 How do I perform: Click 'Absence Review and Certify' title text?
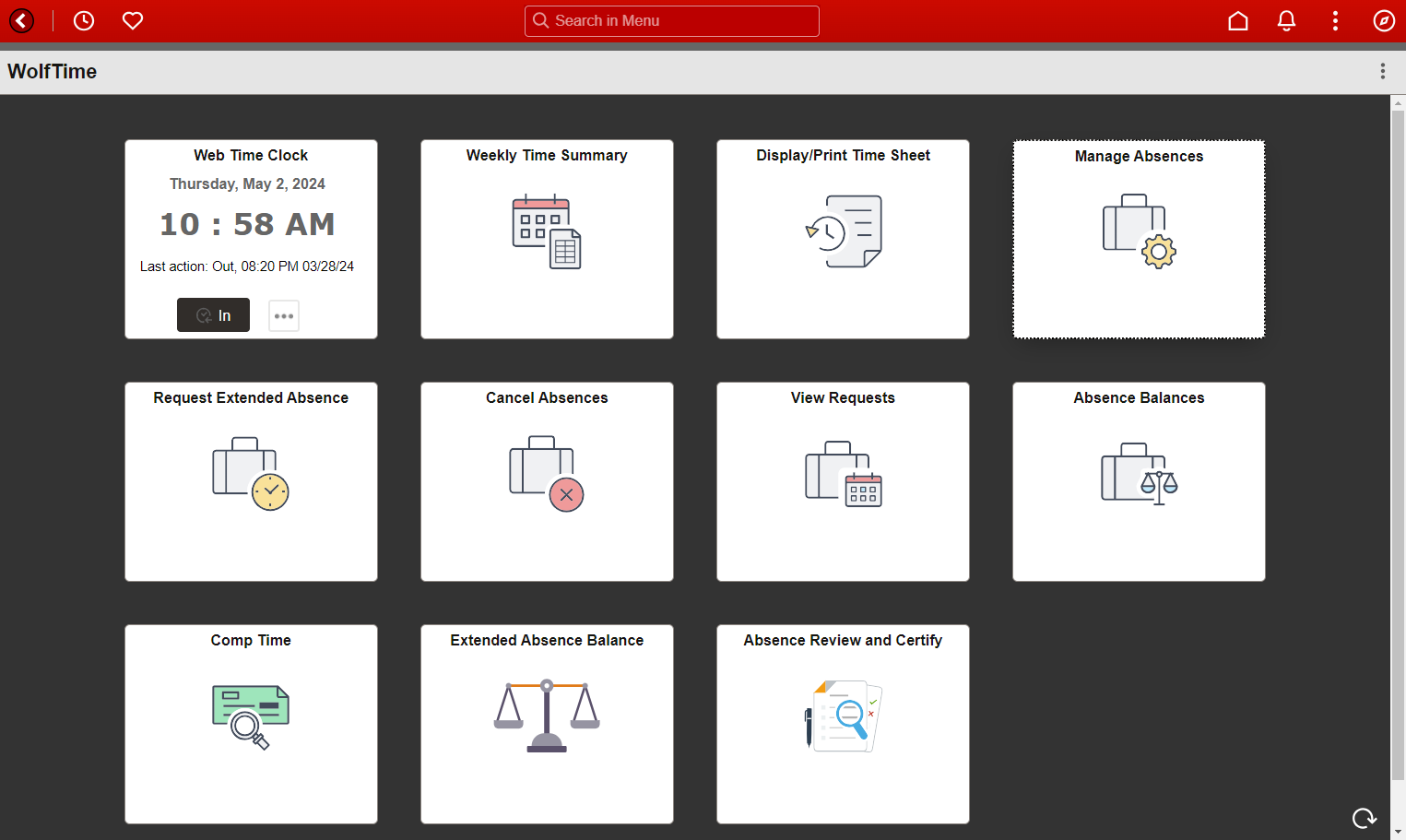(844, 640)
